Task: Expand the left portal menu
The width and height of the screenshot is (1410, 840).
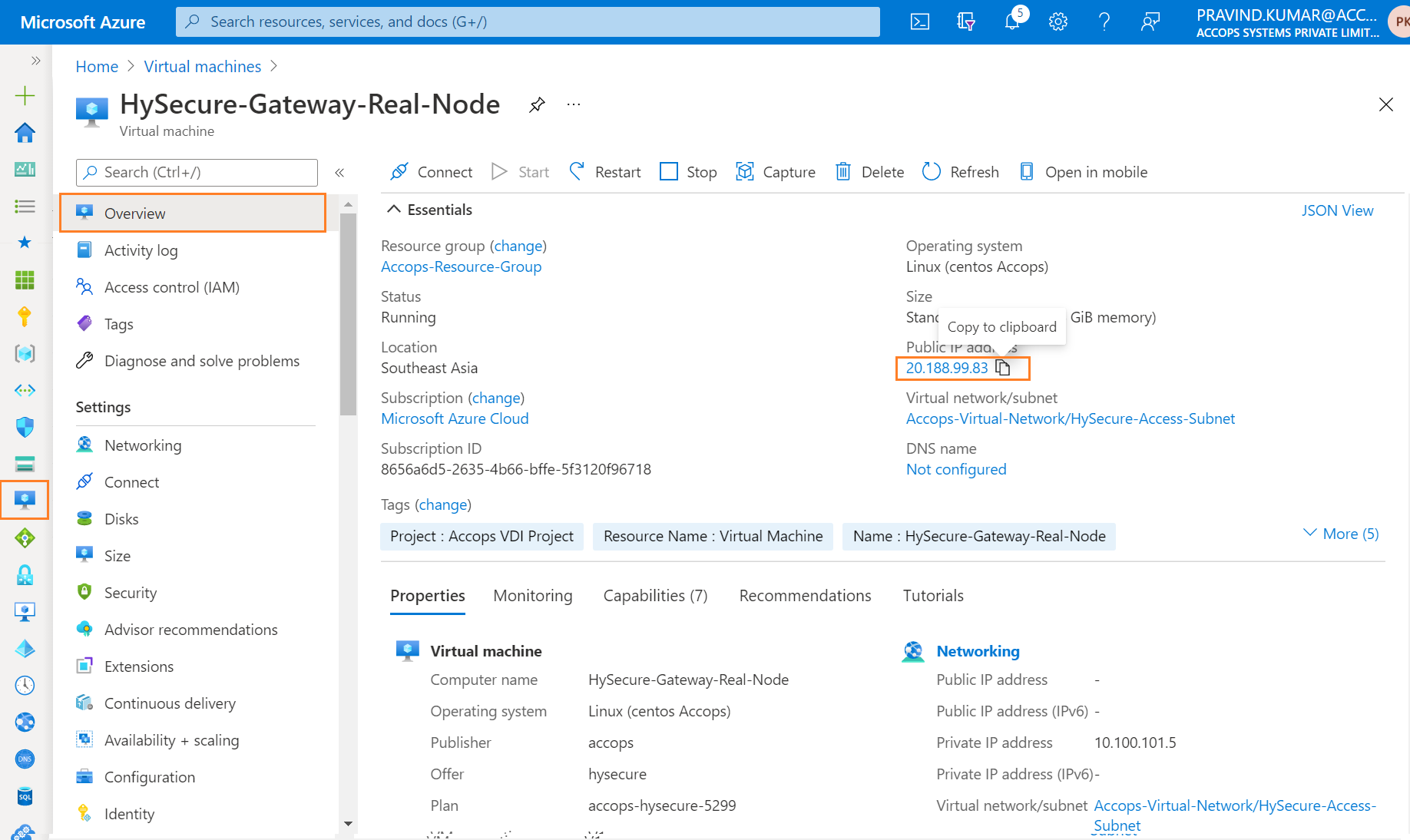Action: pos(35,60)
